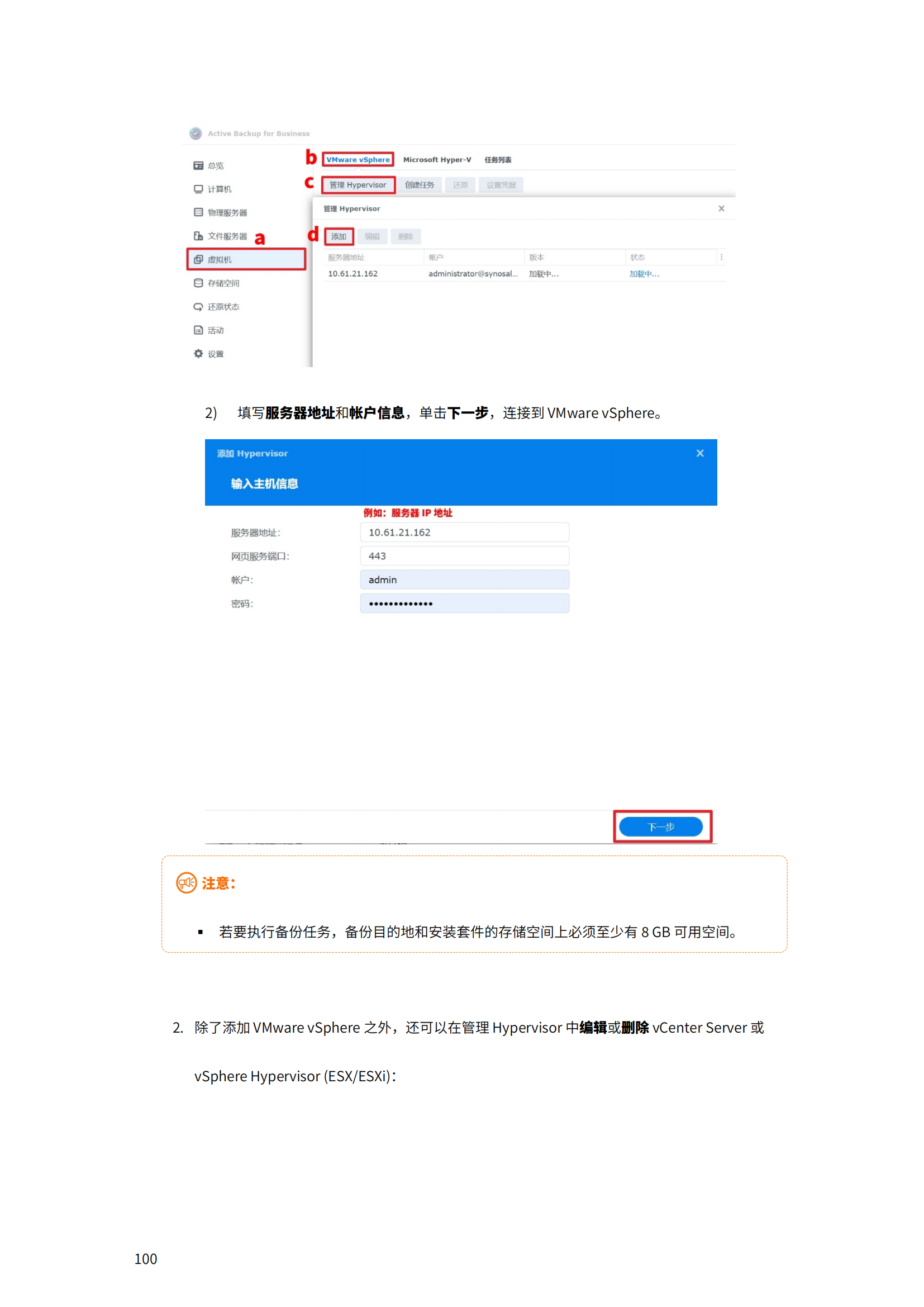Click the 下一步 next button
924x1307 pixels.
click(x=660, y=826)
